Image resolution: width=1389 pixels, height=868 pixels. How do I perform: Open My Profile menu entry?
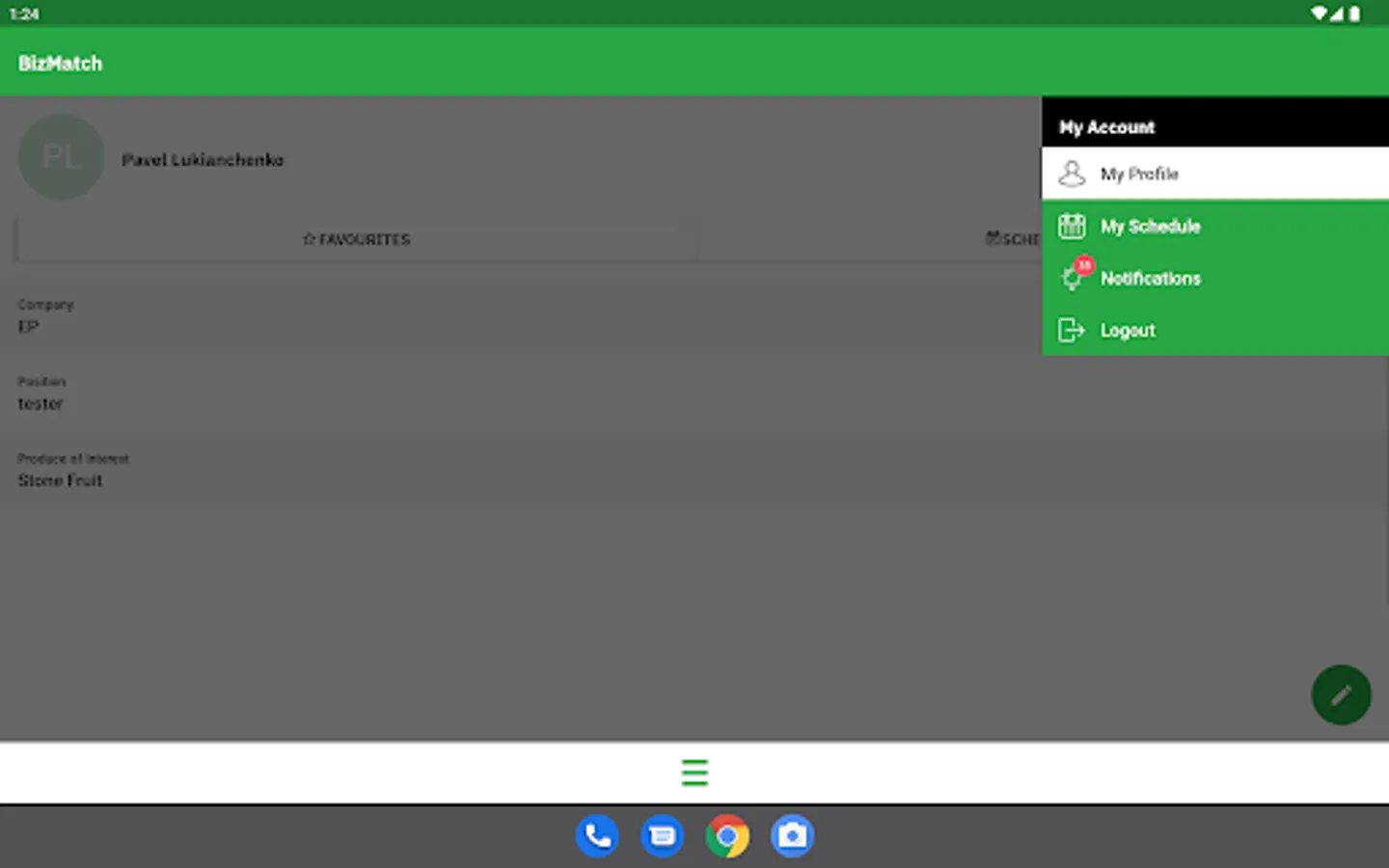pos(1215,174)
